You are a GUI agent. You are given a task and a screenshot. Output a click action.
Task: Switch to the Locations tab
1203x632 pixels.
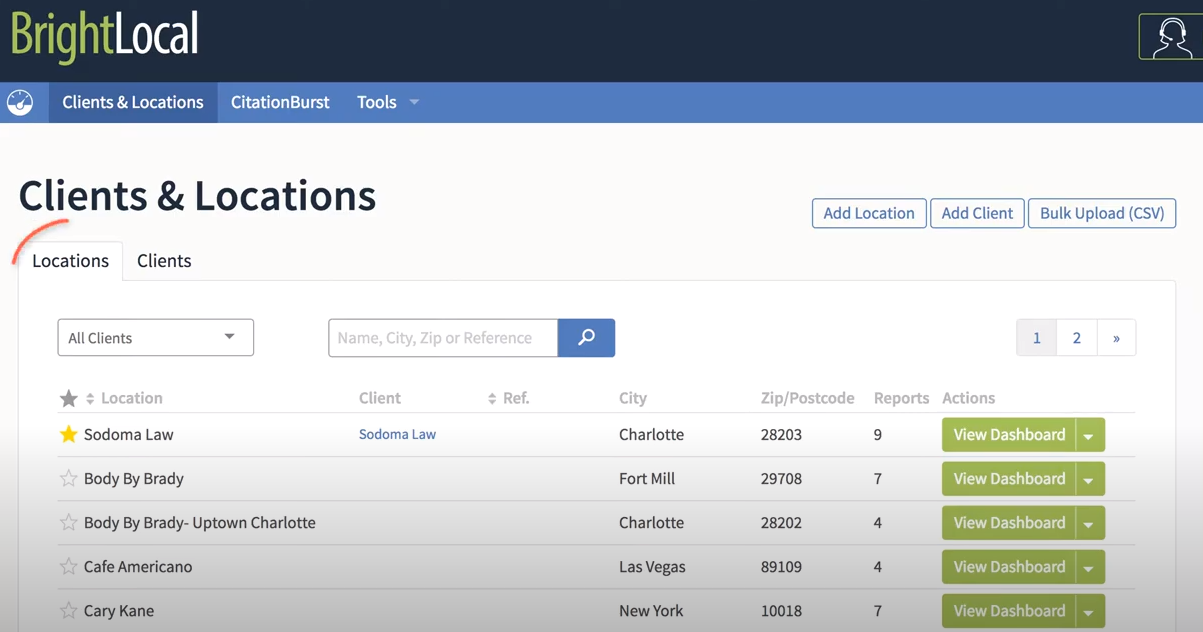[x=70, y=261]
